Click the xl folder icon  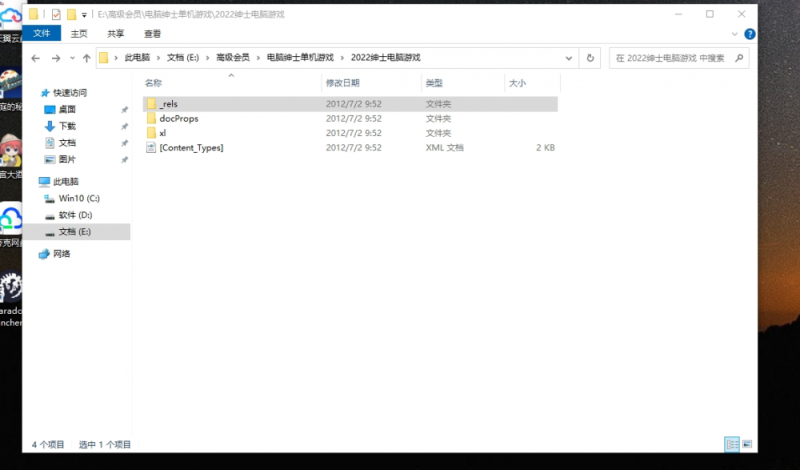click(151, 133)
